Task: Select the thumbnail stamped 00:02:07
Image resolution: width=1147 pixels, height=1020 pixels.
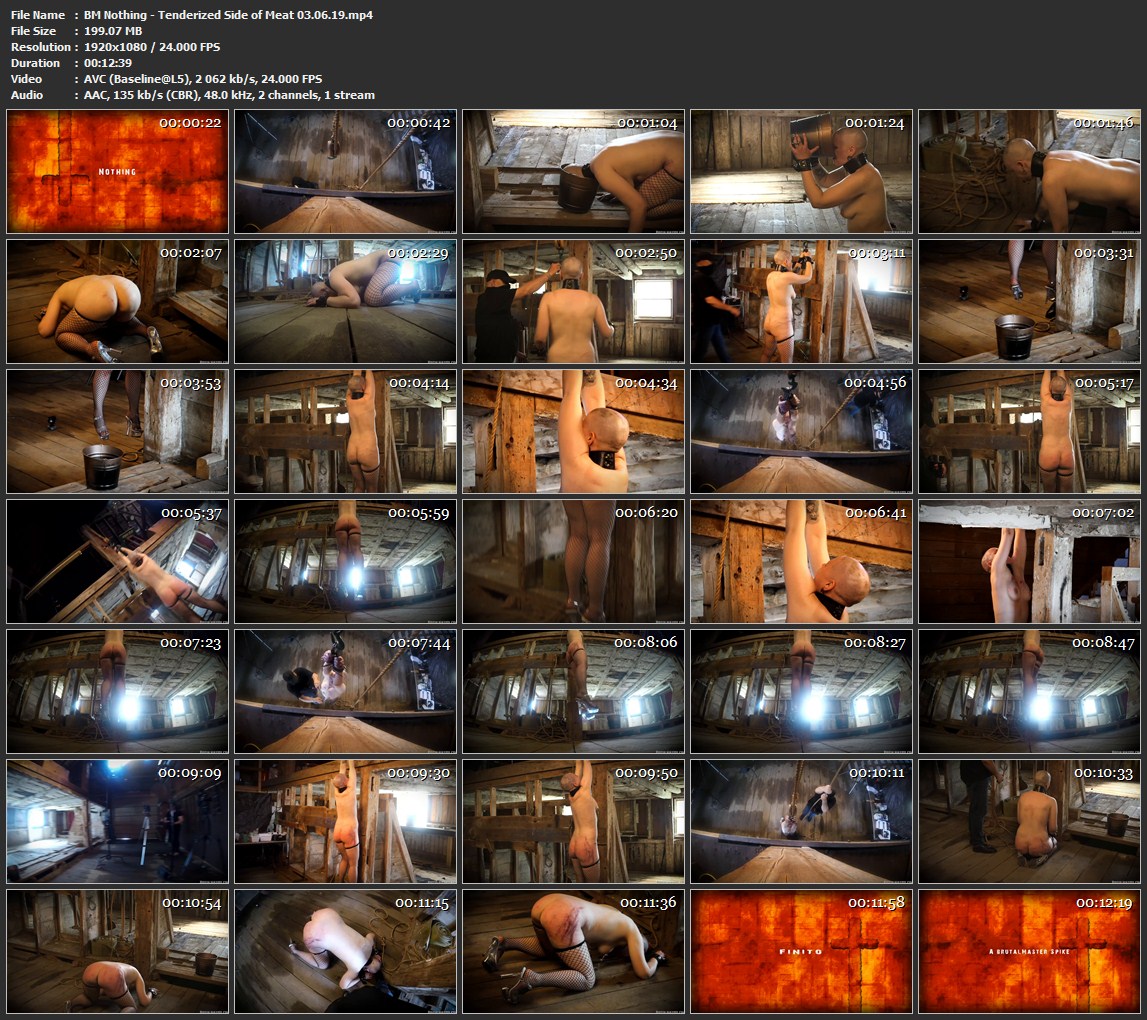Action: 117,301
